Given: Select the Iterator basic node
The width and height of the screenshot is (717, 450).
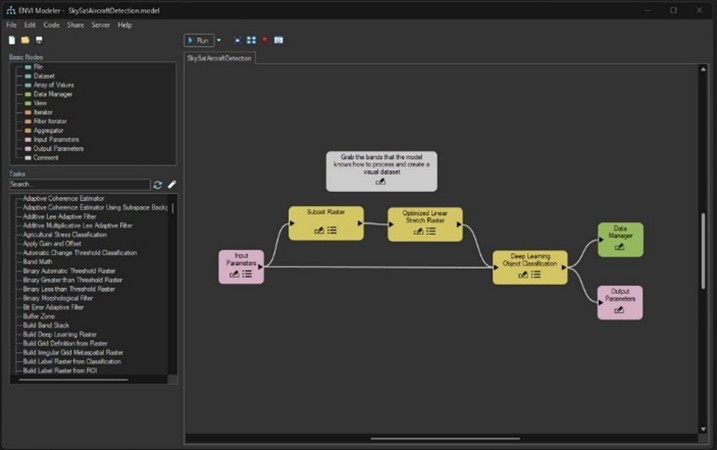Looking at the screenshot, I should click(44, 113).
